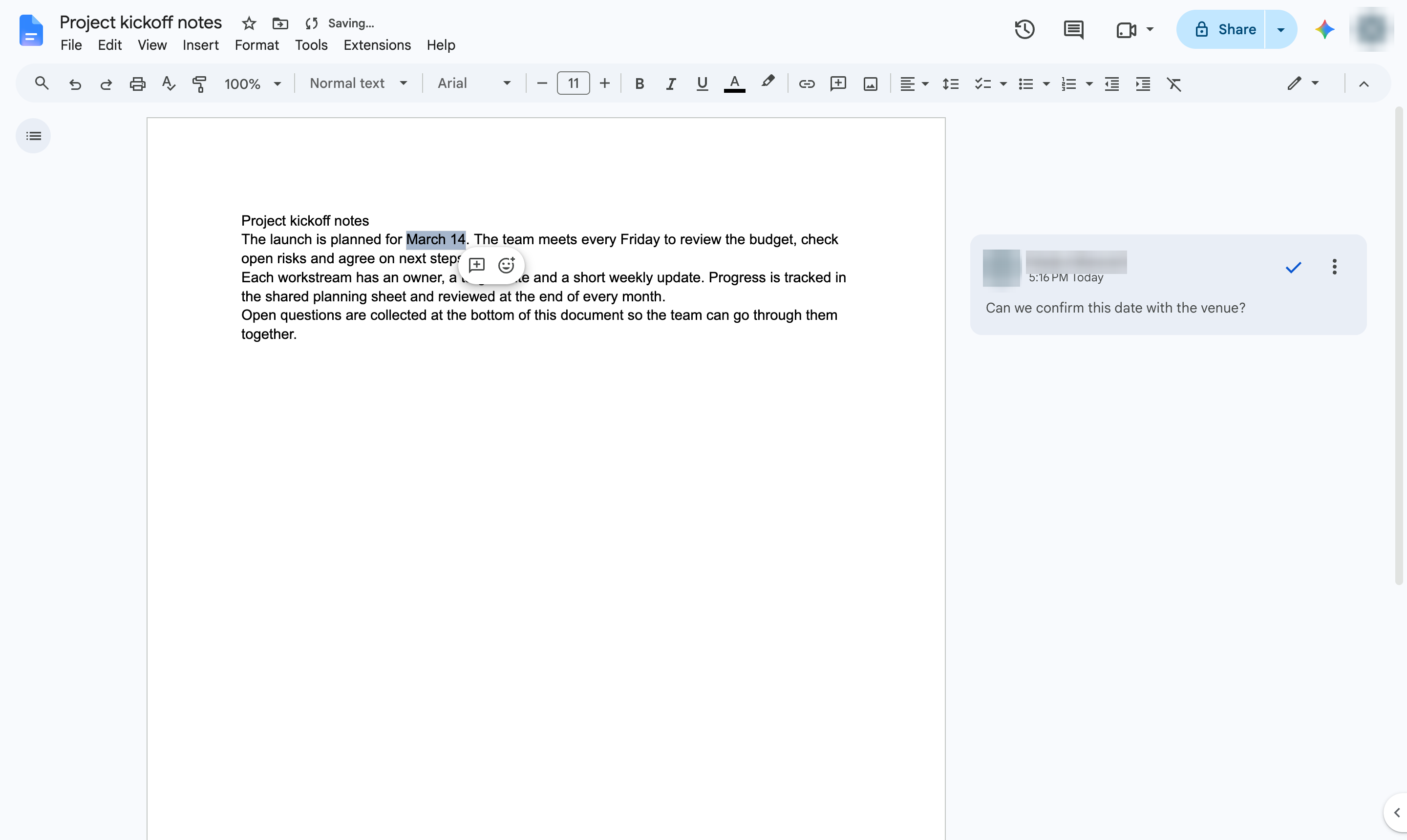
Task: Click the Share button
Action: pyautogui.click(x=1221, y=29)
